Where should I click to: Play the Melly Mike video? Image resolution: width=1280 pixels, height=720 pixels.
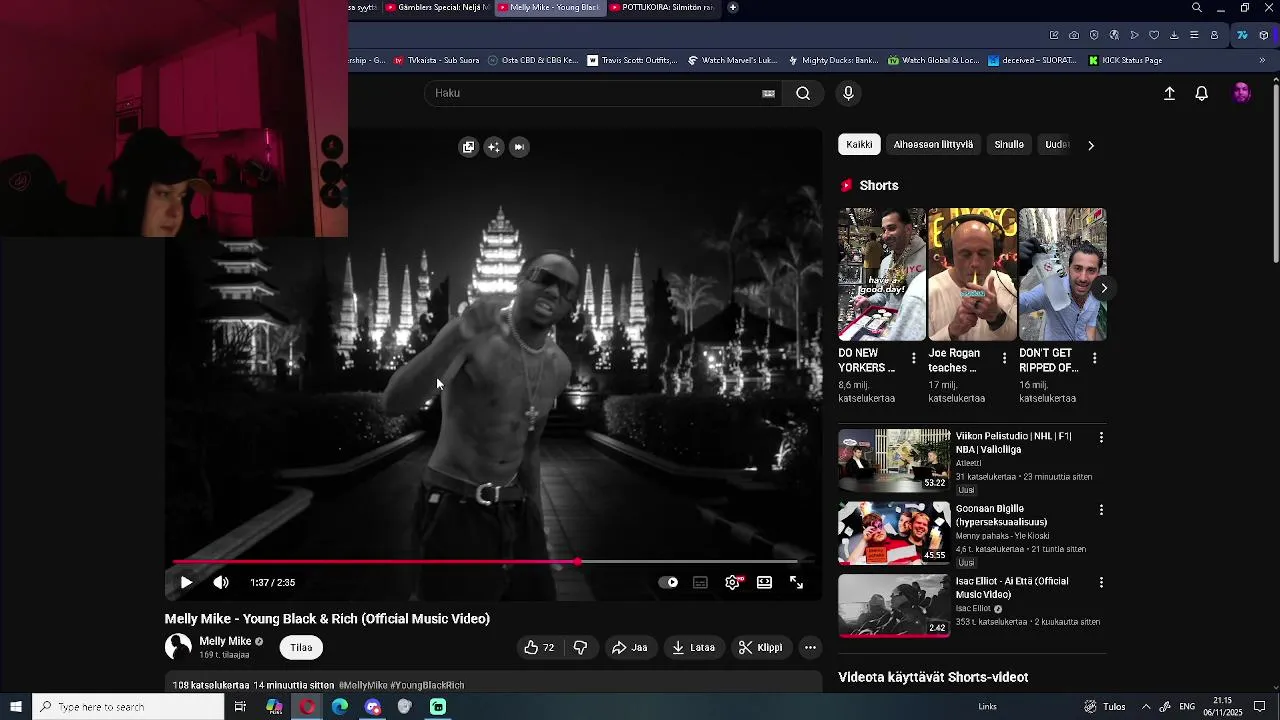[x=186, y=582]
